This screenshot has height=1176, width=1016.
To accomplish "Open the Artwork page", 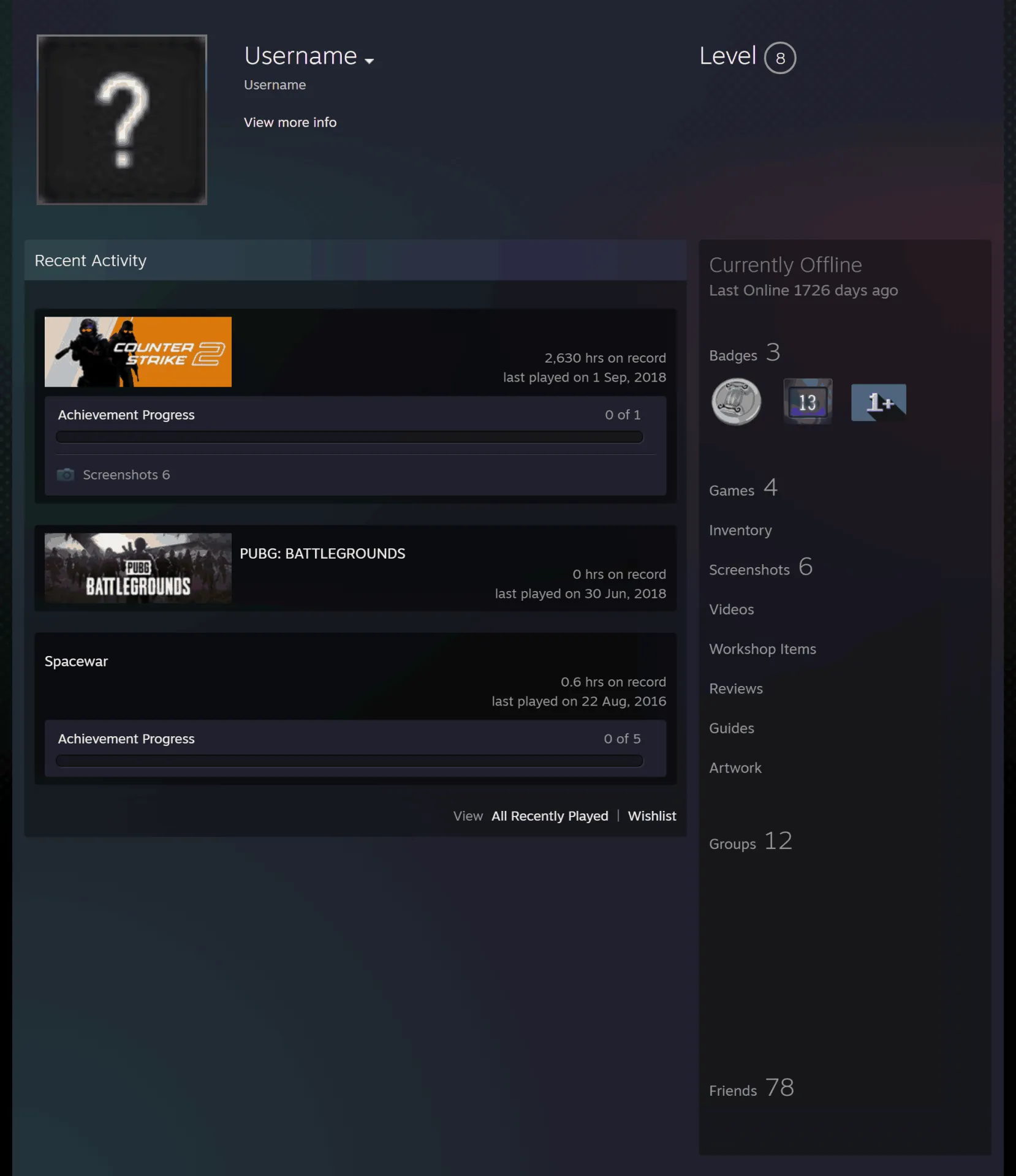I will point(735,768).
